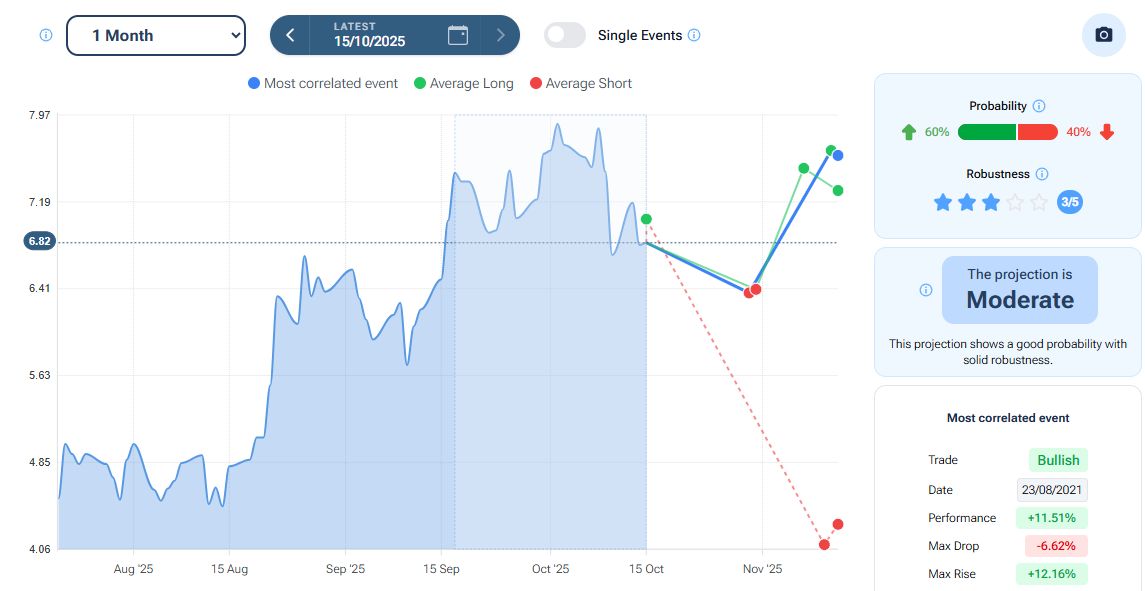Hide the Average Long legend series

[463, 84]
